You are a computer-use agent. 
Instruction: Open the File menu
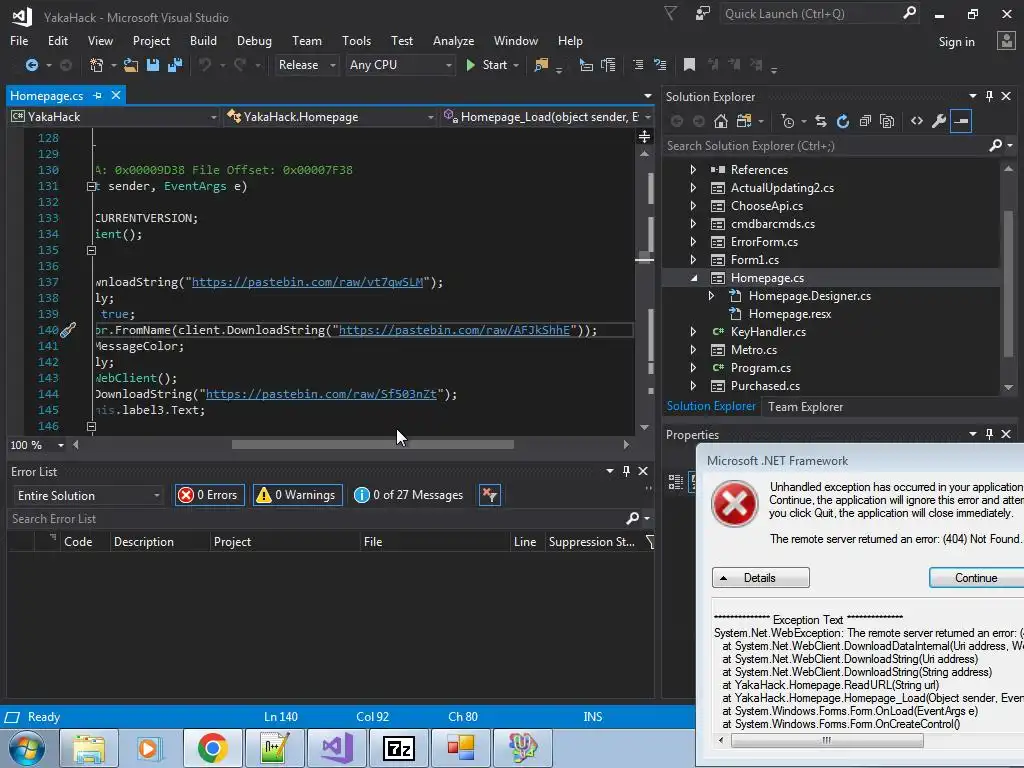[x=19, y=40]
